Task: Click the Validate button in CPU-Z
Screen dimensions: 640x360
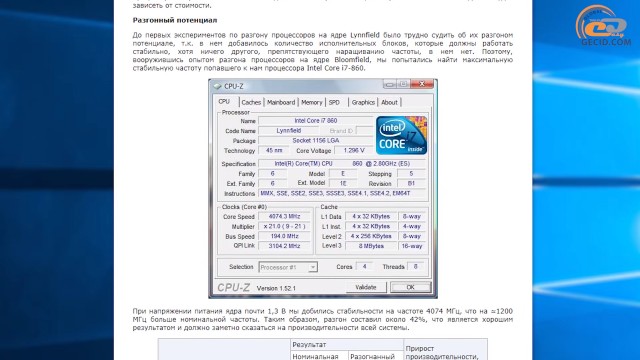Action: click(x=366, y=287)
